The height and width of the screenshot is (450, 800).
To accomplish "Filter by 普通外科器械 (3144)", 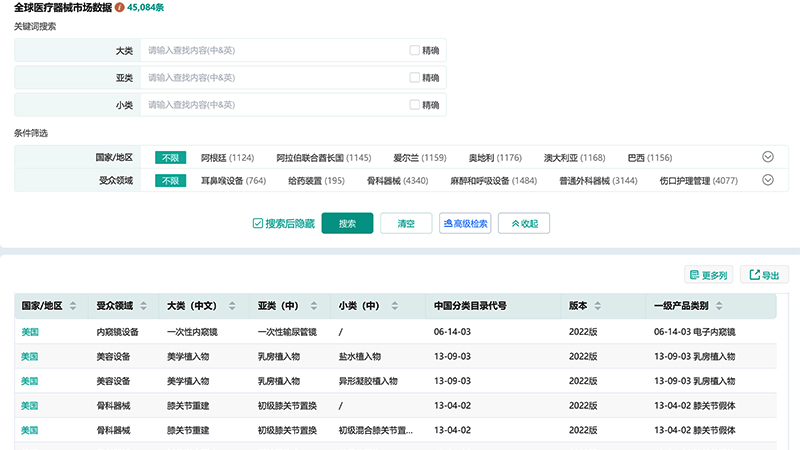I will [x=598, y=181].
